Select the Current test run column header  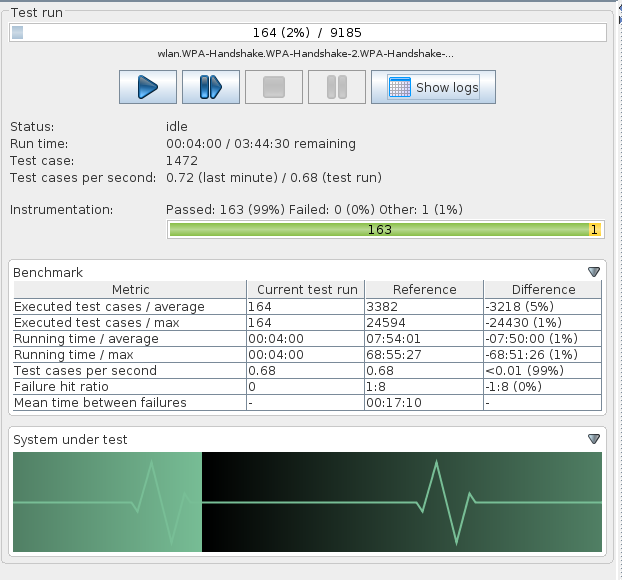pos(306,290)
